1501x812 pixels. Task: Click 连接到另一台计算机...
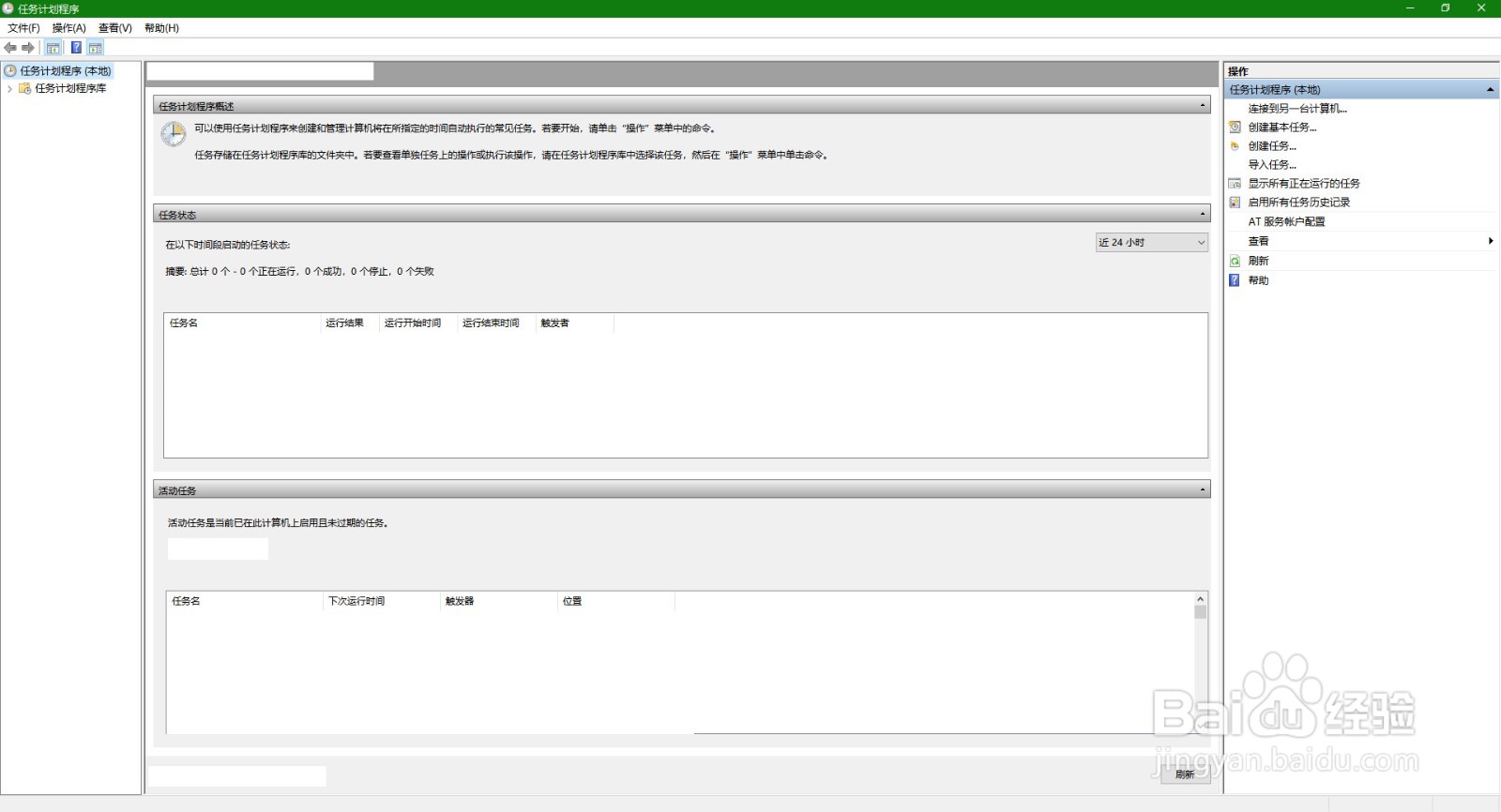click(1297, 108)
